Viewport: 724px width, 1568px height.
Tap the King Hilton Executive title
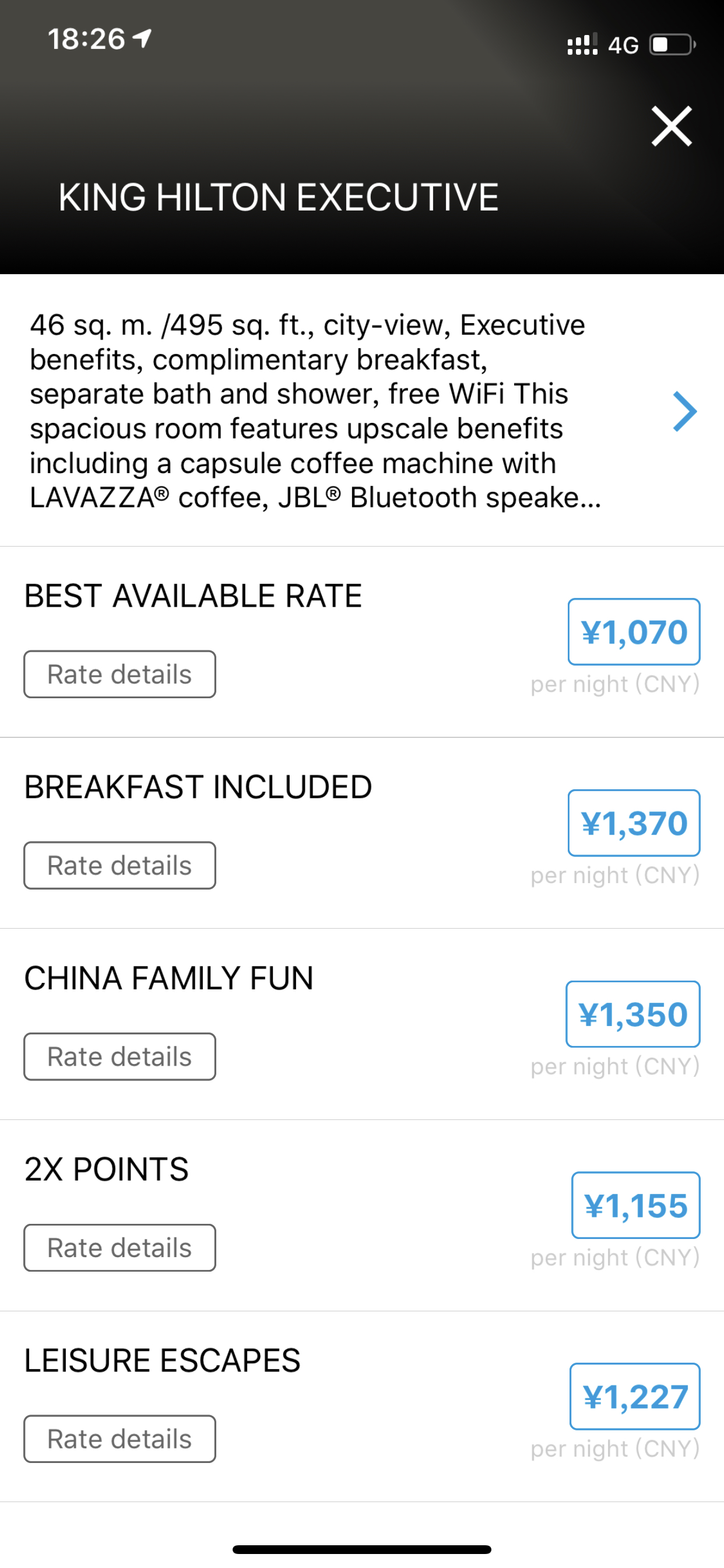(x=279, y=197)
